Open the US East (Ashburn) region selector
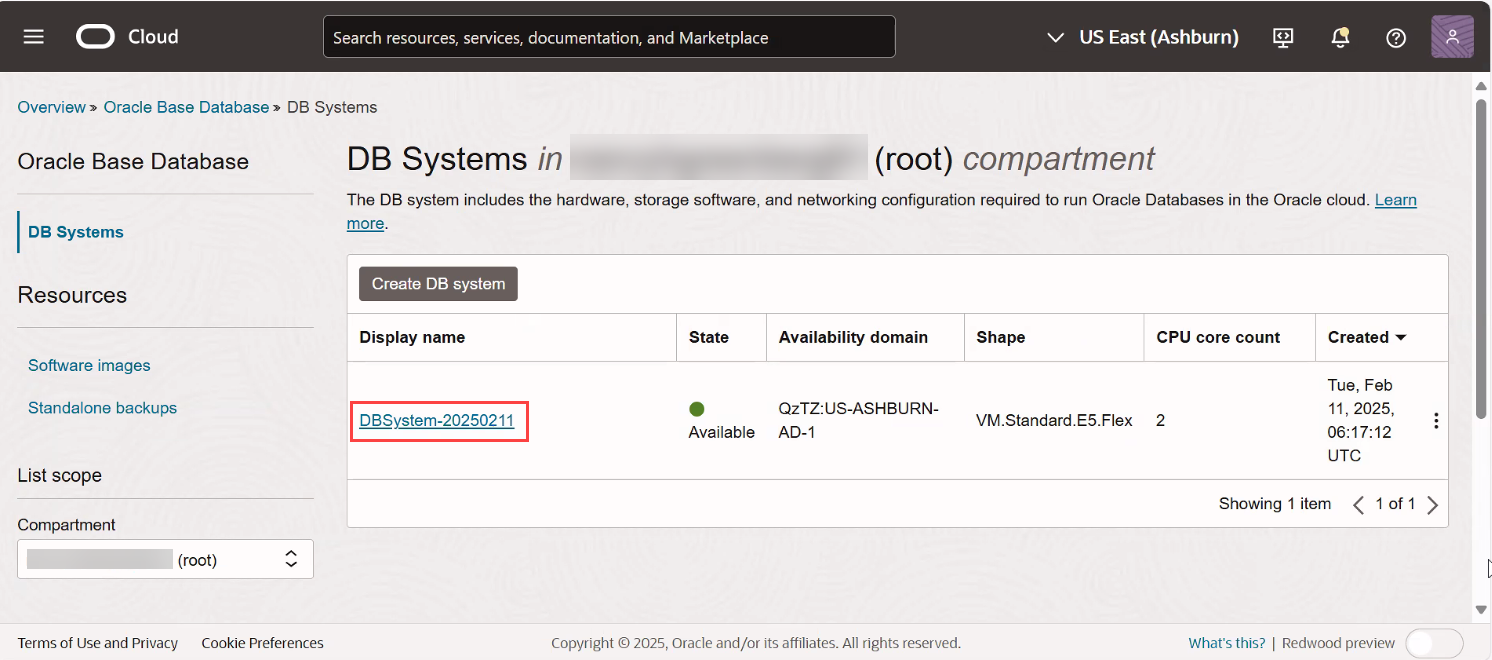 (1142, 37)
